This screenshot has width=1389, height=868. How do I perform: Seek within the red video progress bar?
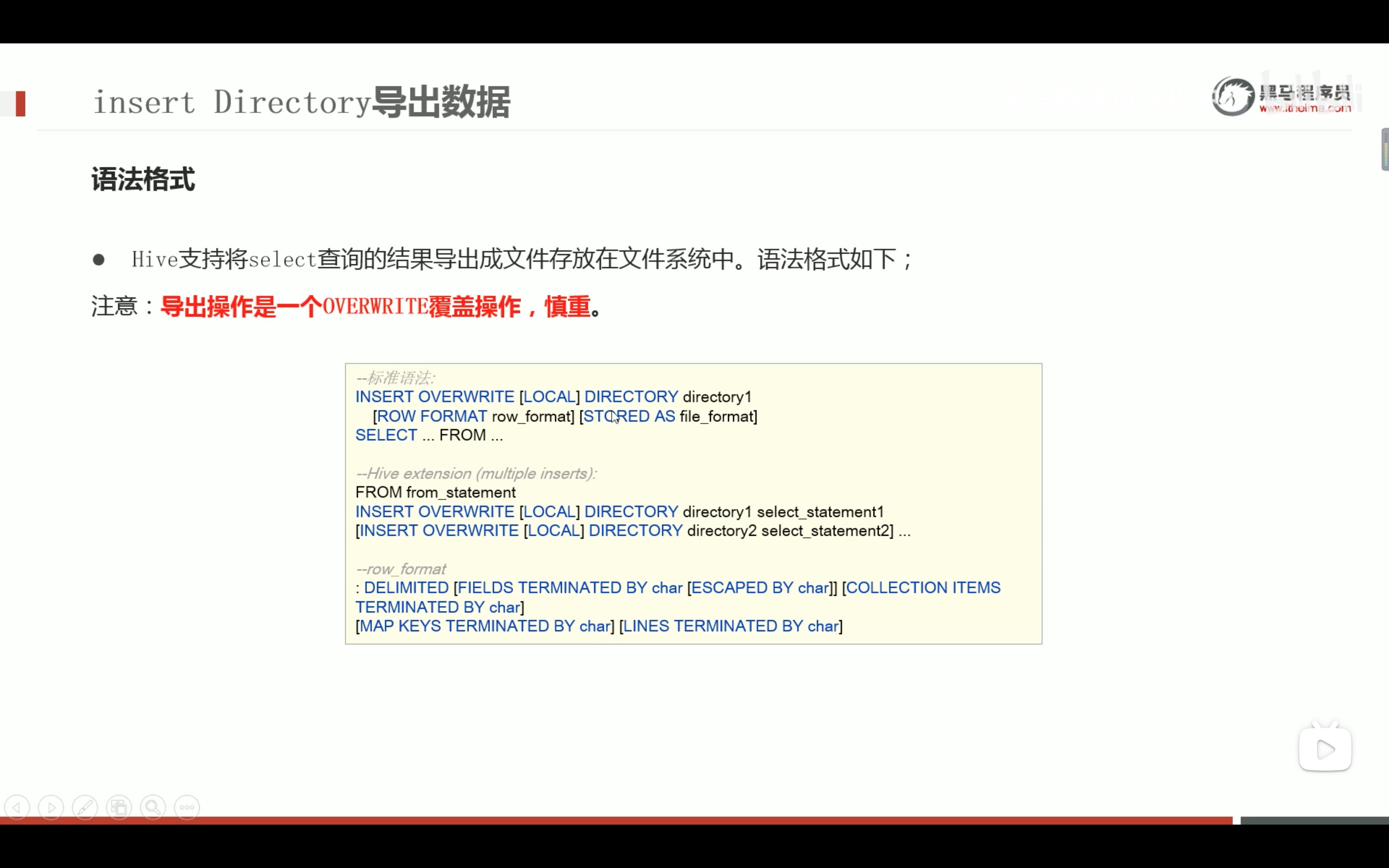pos(616,820)
